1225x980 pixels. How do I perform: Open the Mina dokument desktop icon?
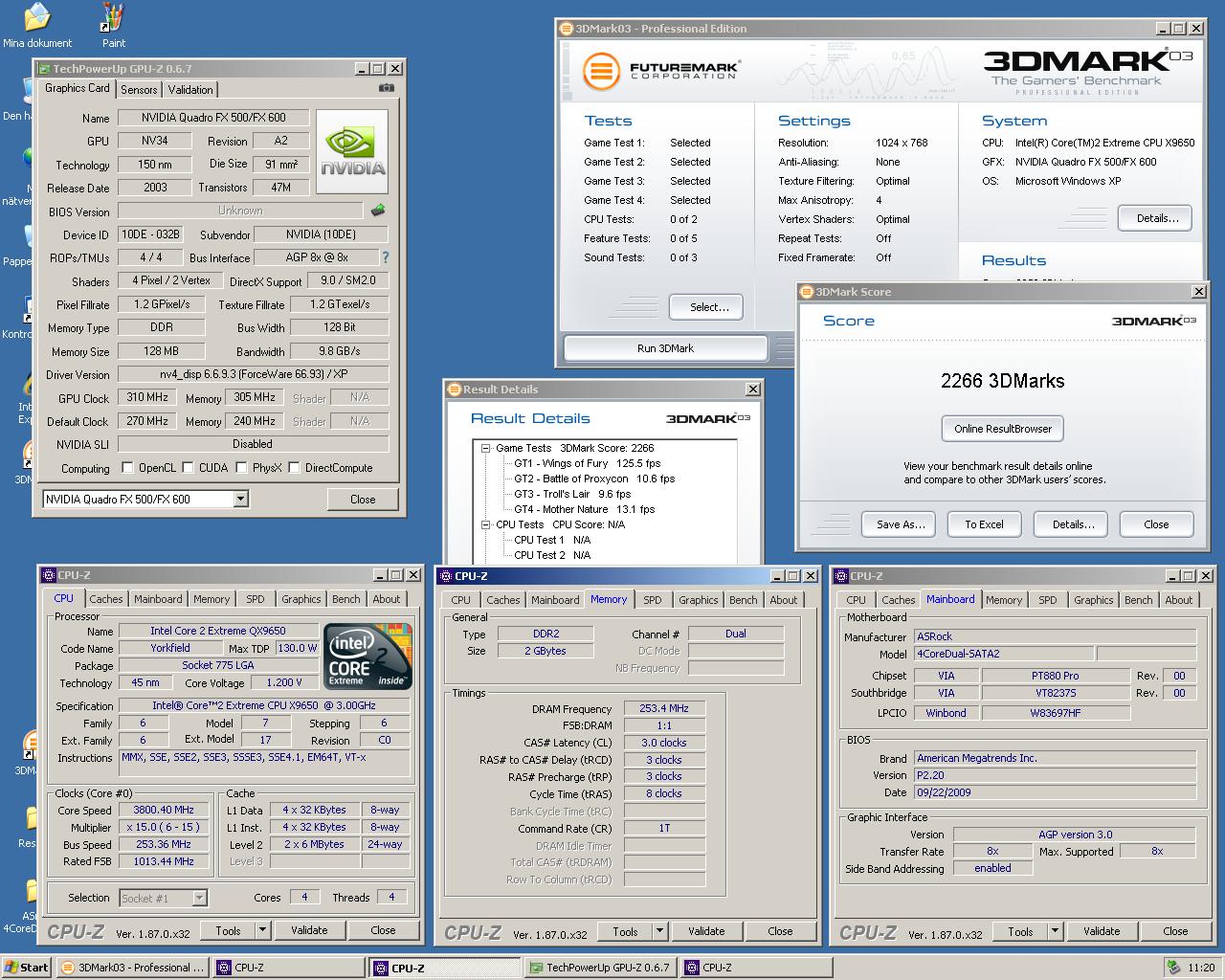click(x=37, y=25)
